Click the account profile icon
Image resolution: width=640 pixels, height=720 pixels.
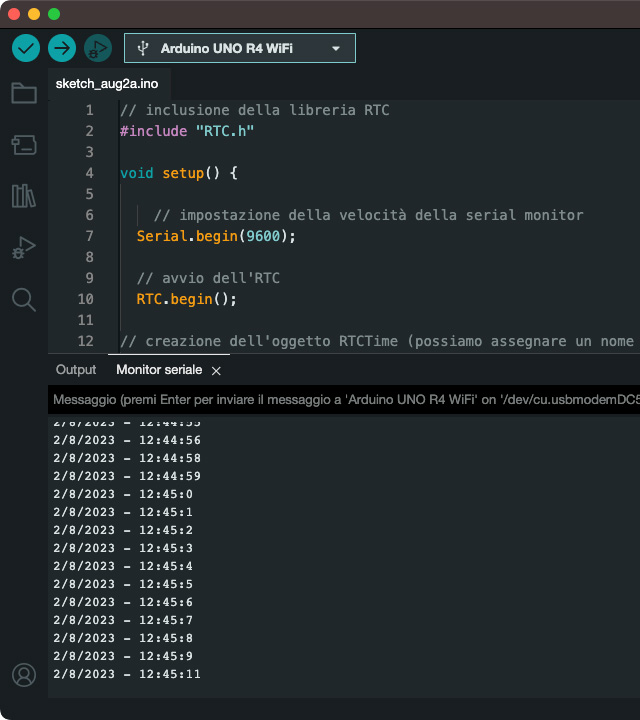pos(24,675)
